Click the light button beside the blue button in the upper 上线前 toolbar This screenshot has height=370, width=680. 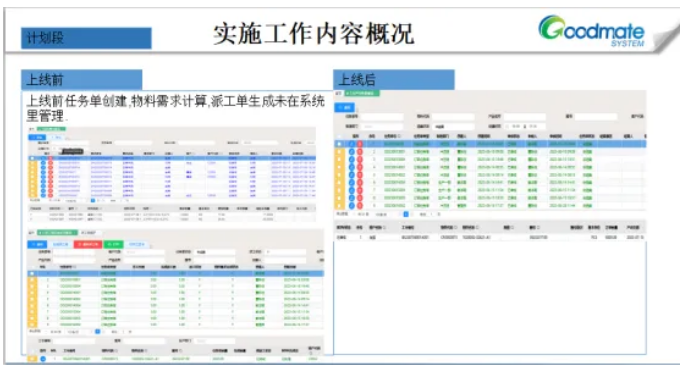pos(56,138)
